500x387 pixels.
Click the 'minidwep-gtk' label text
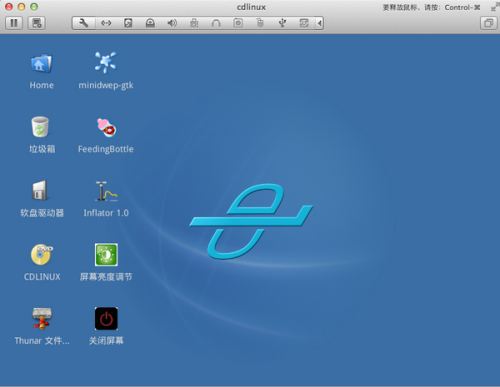[106, 86]
